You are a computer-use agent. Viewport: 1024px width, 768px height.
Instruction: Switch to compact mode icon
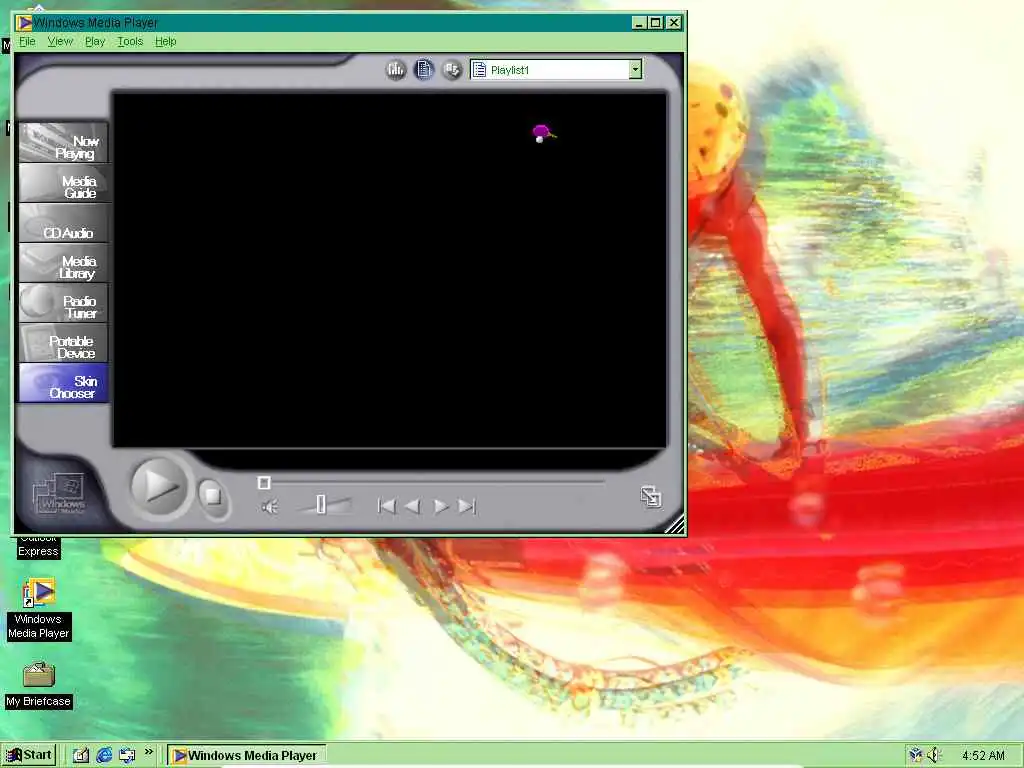[650, 497]
